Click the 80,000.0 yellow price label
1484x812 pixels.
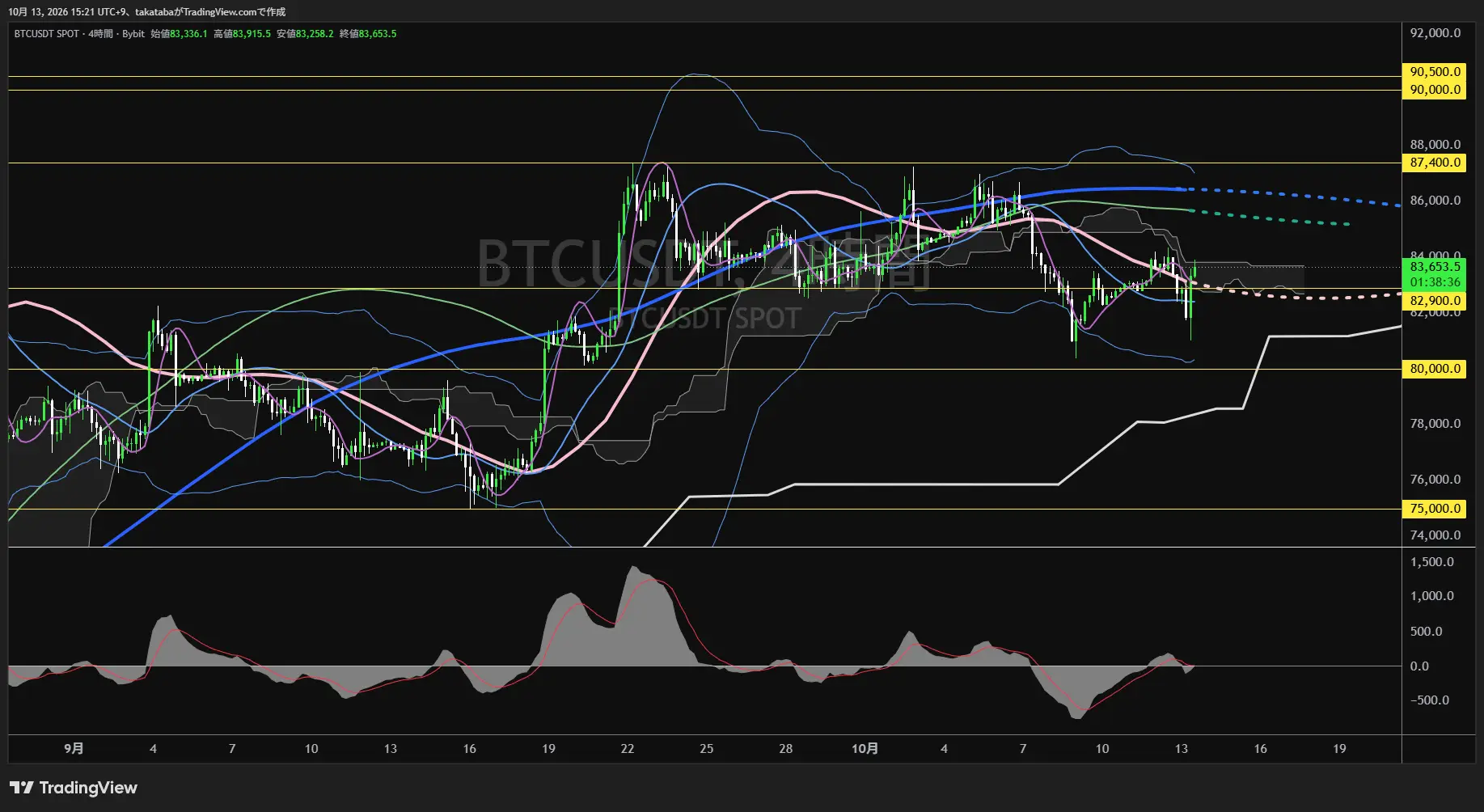coord(1434,369)
